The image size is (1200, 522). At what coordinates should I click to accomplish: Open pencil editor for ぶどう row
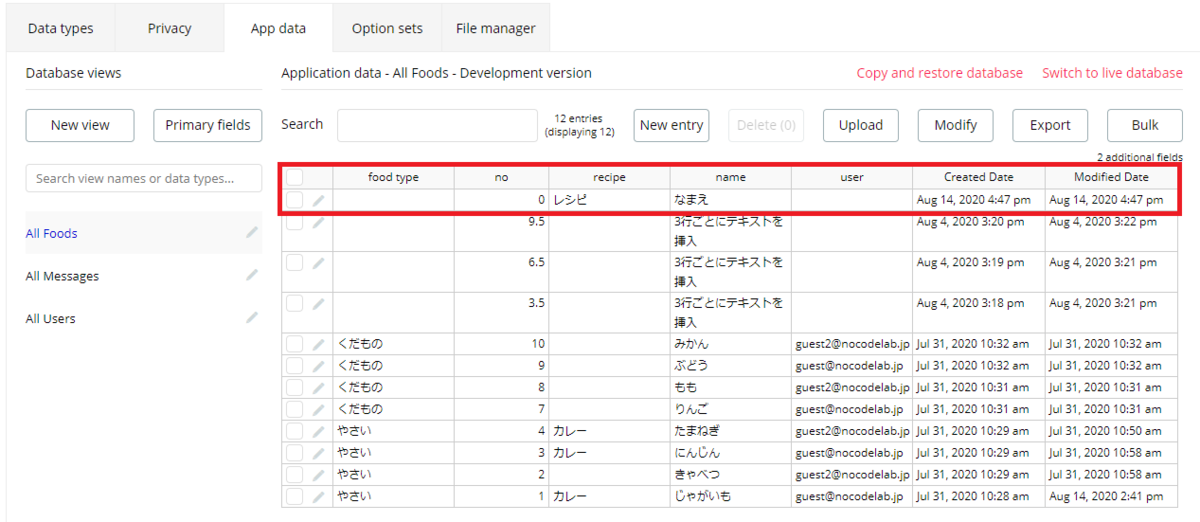click(318, 366)
